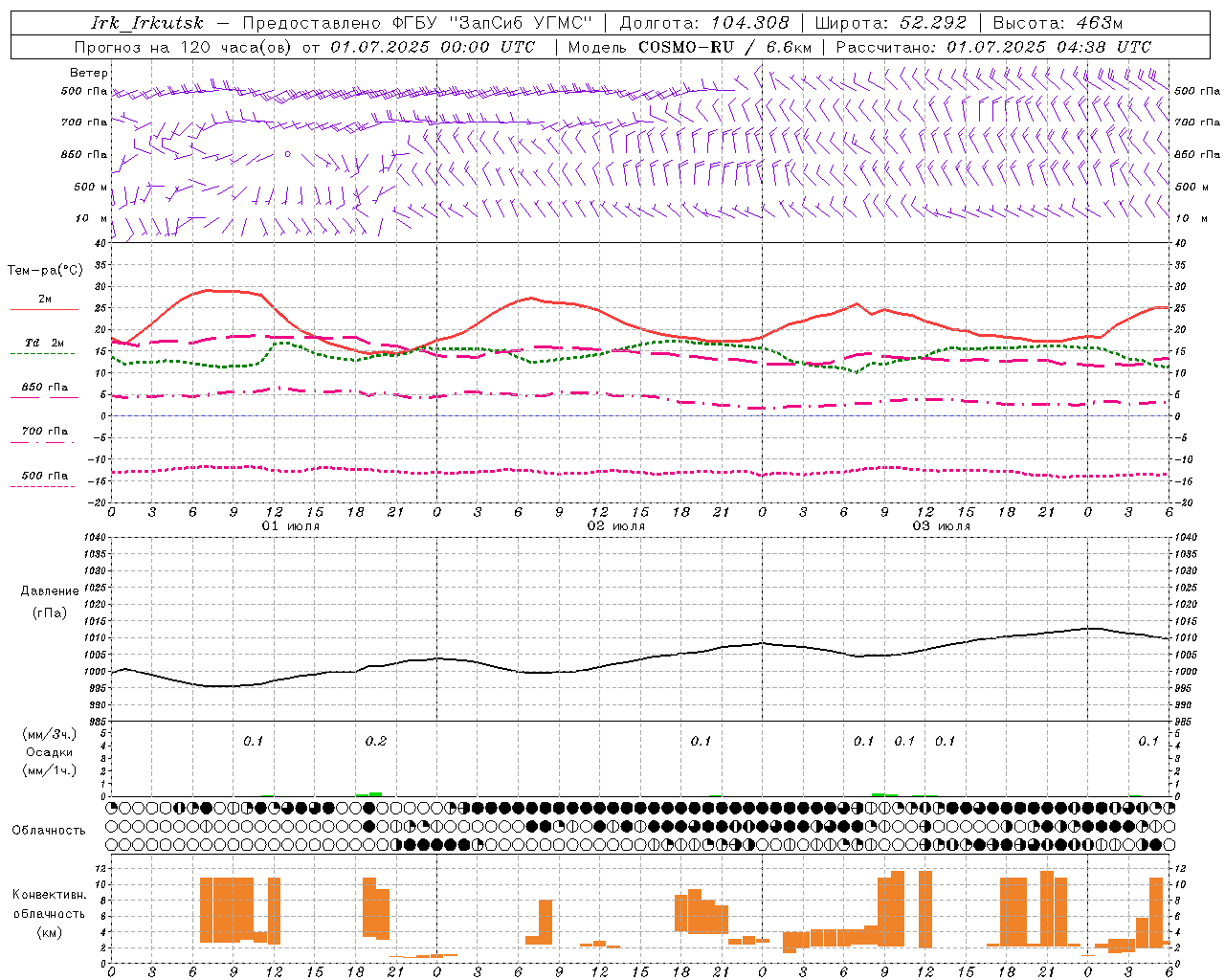Click the Высота: 463м elevation value
1225x980 pixels.
click(x=1058, y=23)
